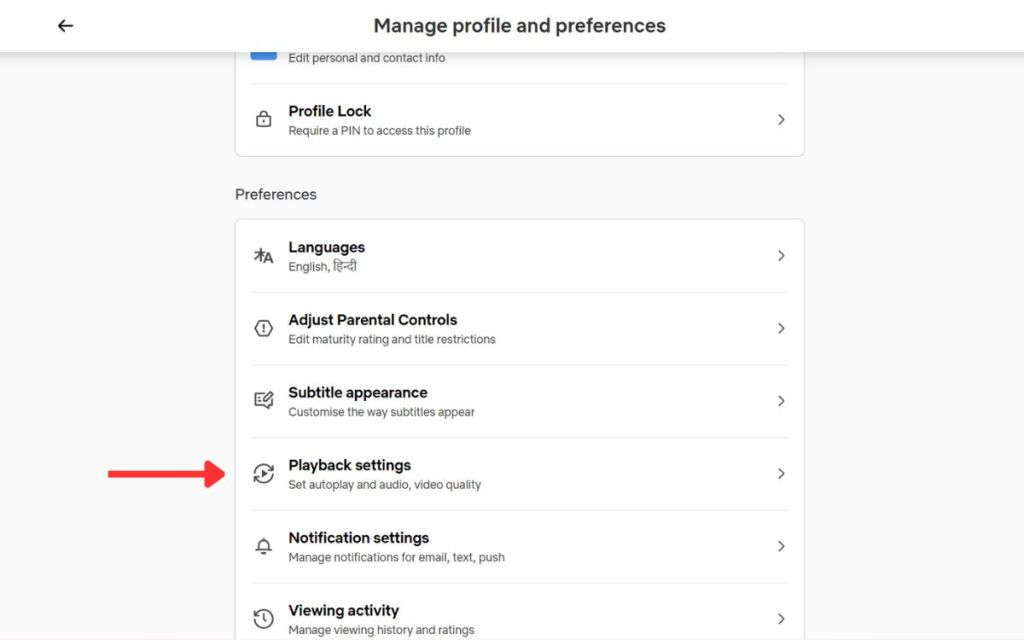Expand Subtitle appearance using its chevron
The height and width of the screenshot is (640, 1024).
(x=781, y=401)
